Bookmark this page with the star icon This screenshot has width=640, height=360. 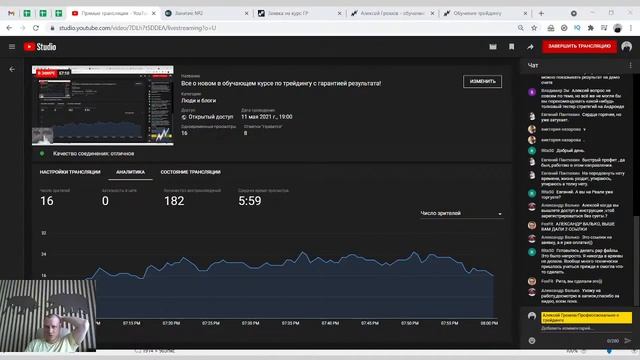pyautogui.click(x=534, y=28)
